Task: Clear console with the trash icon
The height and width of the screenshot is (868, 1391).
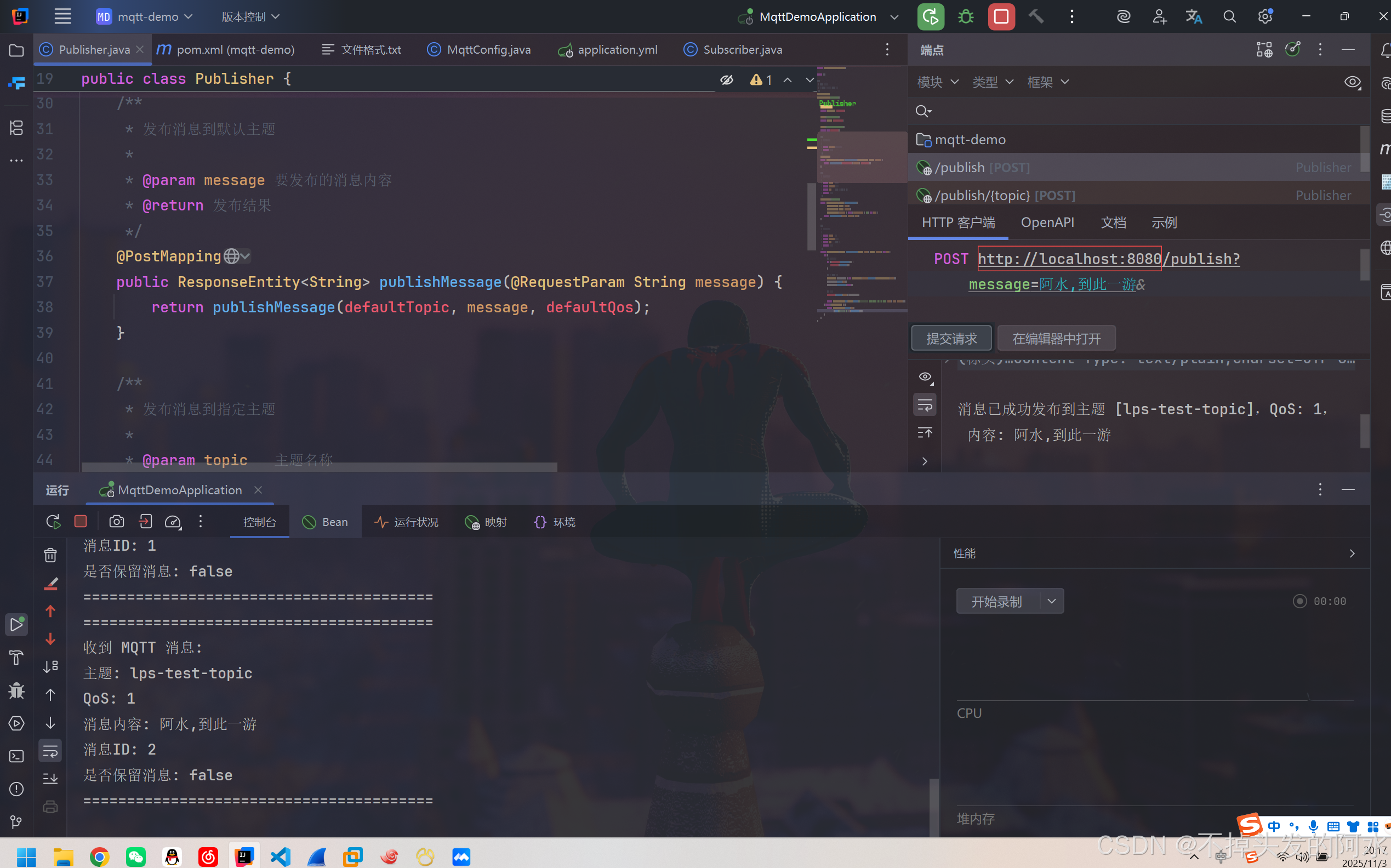Action: (50, 555)
